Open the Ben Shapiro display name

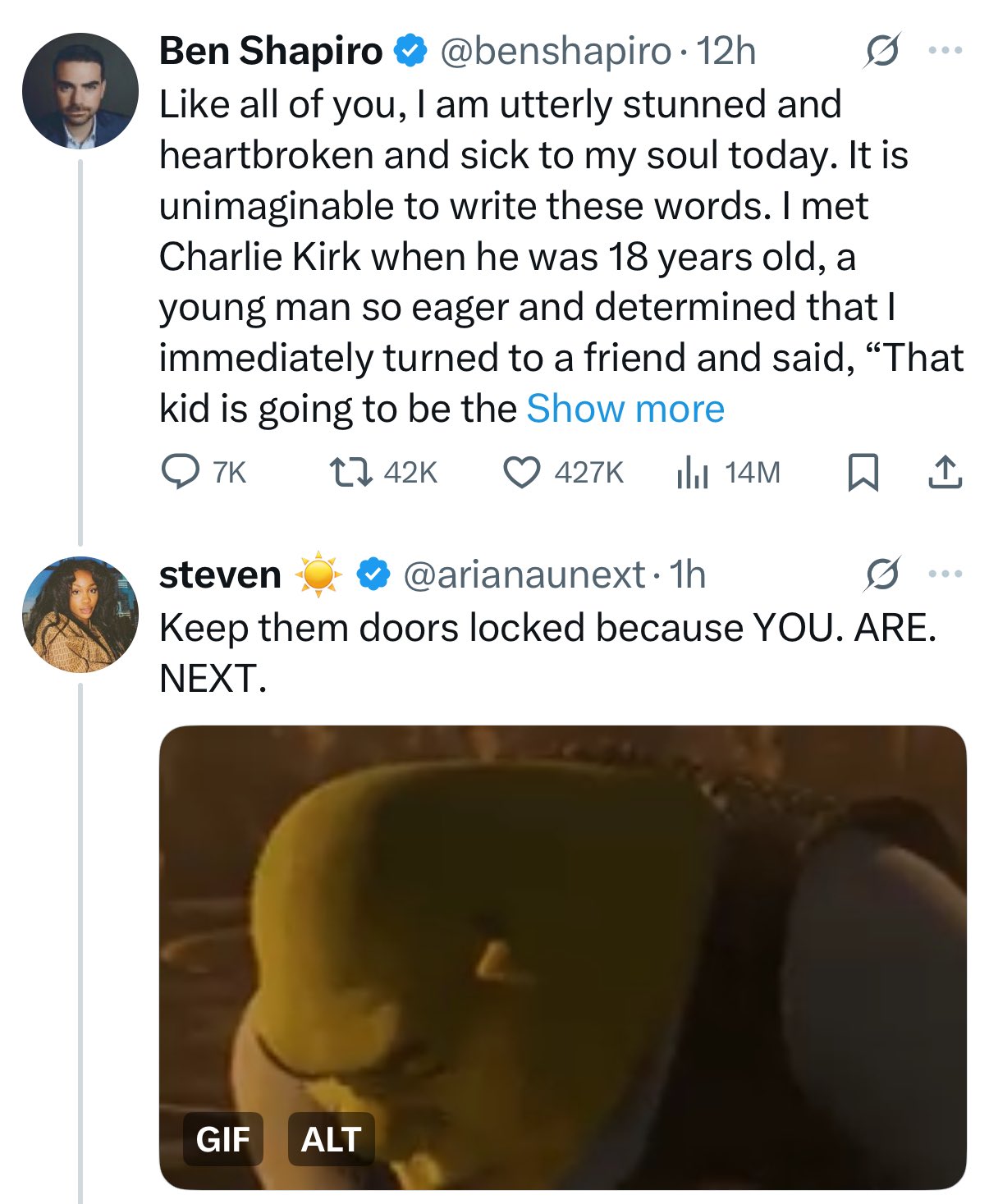click(x=271, y=51)
